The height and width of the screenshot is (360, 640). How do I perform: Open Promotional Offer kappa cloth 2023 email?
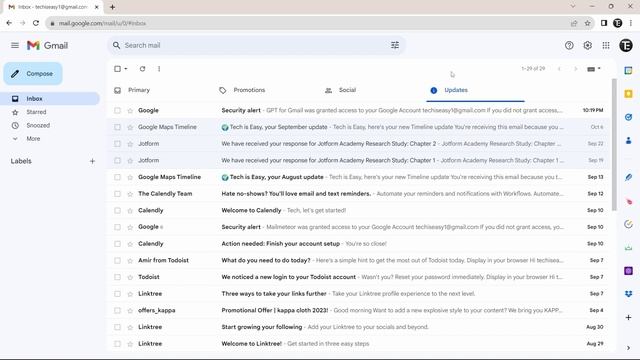click(x=358, y=310)
